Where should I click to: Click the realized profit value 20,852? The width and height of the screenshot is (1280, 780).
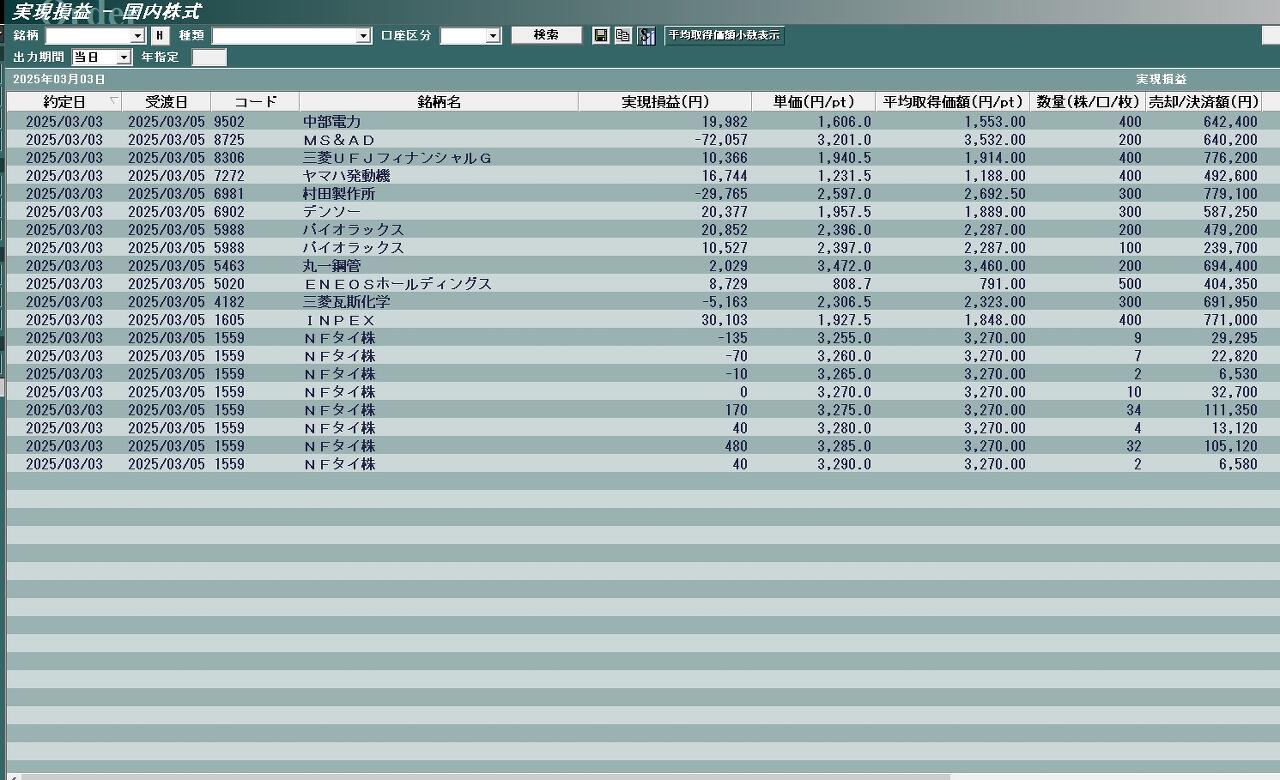coord(724,230)
